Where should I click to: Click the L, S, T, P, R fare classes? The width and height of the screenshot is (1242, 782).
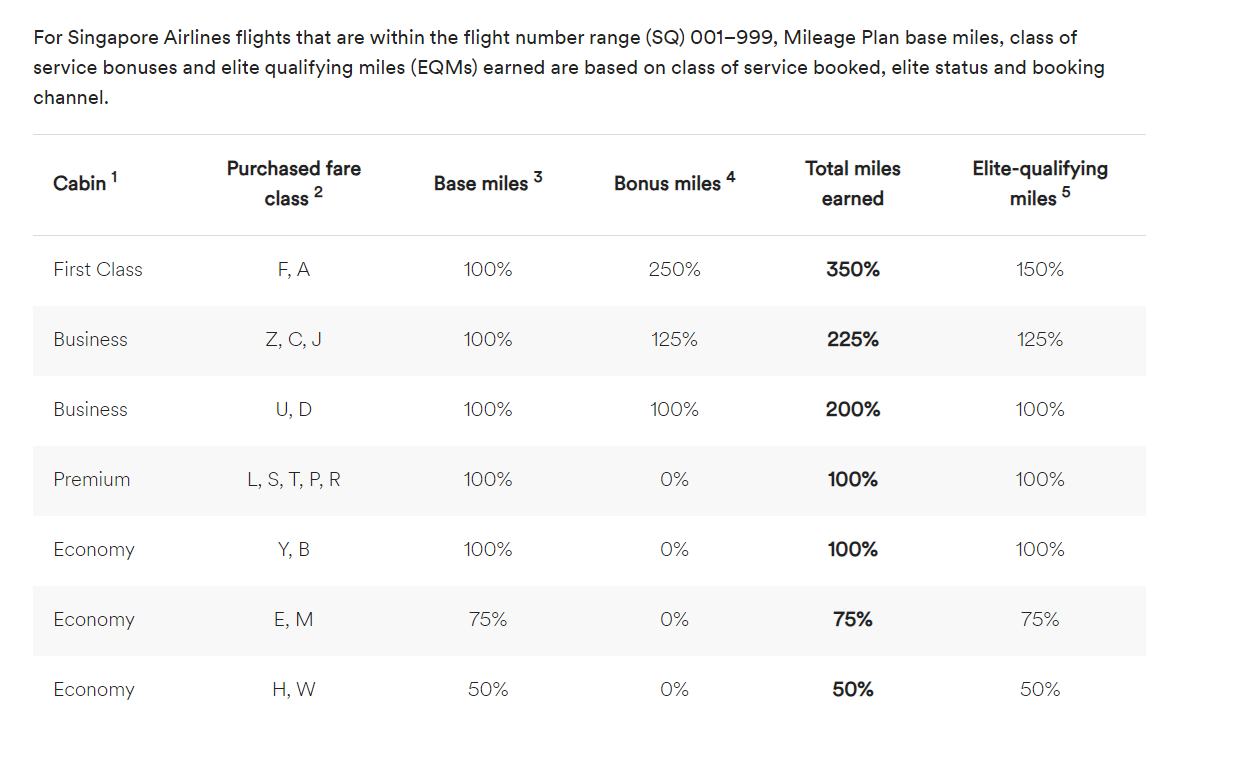coord(293,480)
